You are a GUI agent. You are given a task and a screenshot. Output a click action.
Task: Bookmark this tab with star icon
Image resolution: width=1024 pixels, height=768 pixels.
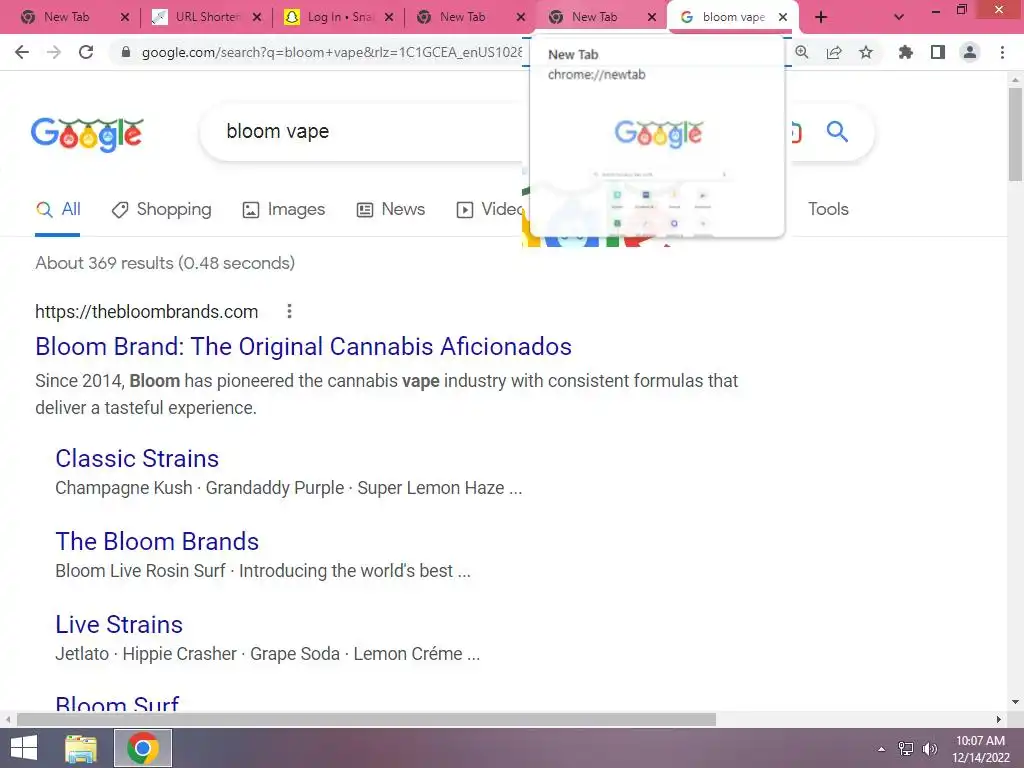point(866,52)
